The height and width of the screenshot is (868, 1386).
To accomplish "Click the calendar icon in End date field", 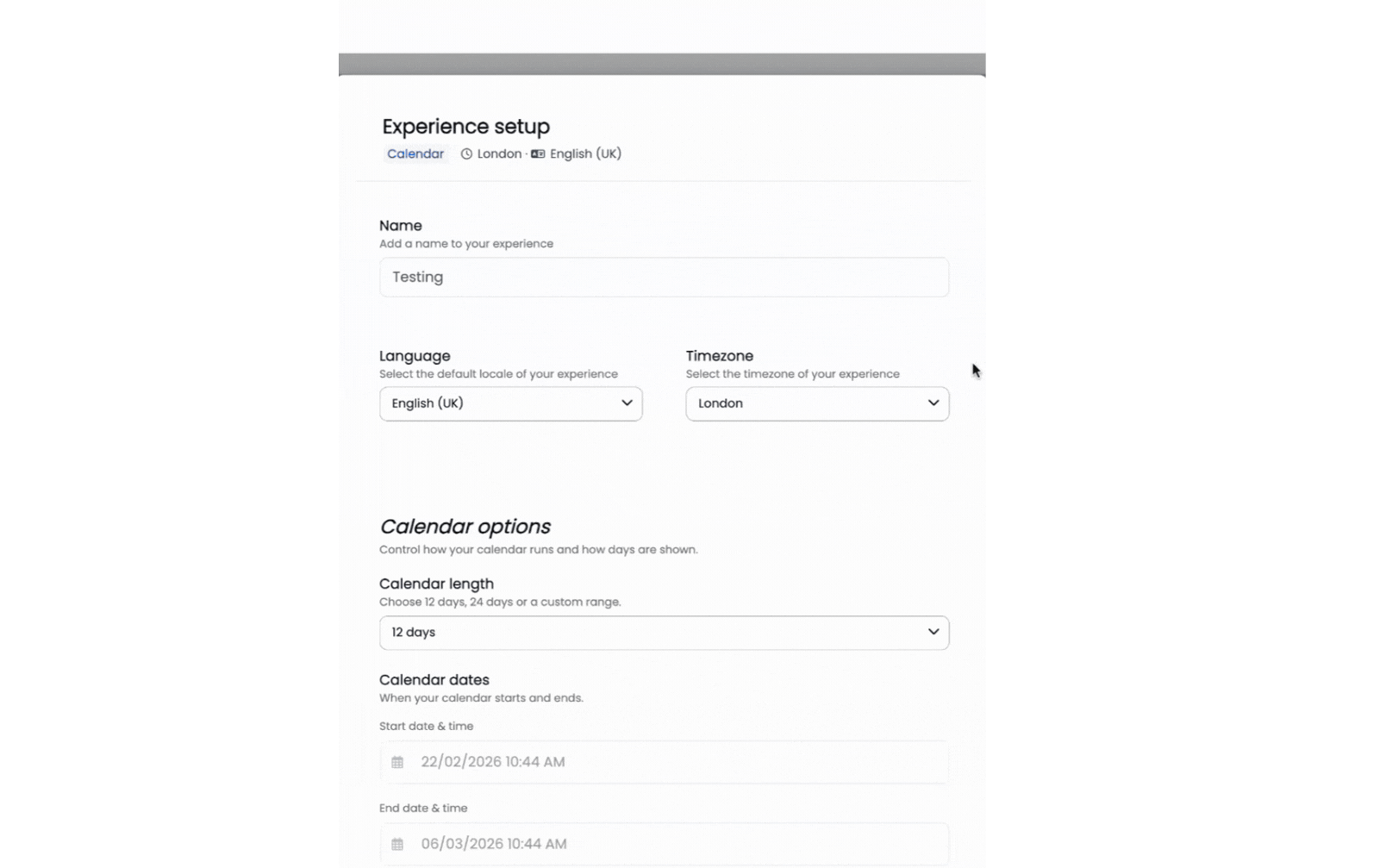I will tap(397, 844).
